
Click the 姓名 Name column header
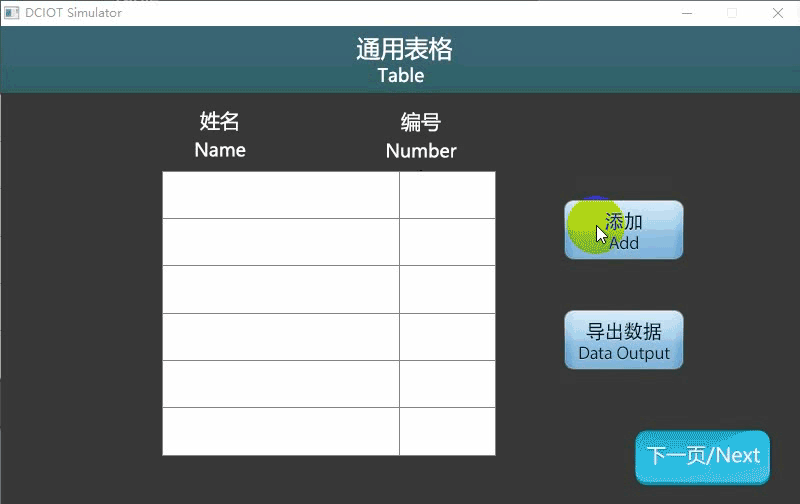(220, 135)
